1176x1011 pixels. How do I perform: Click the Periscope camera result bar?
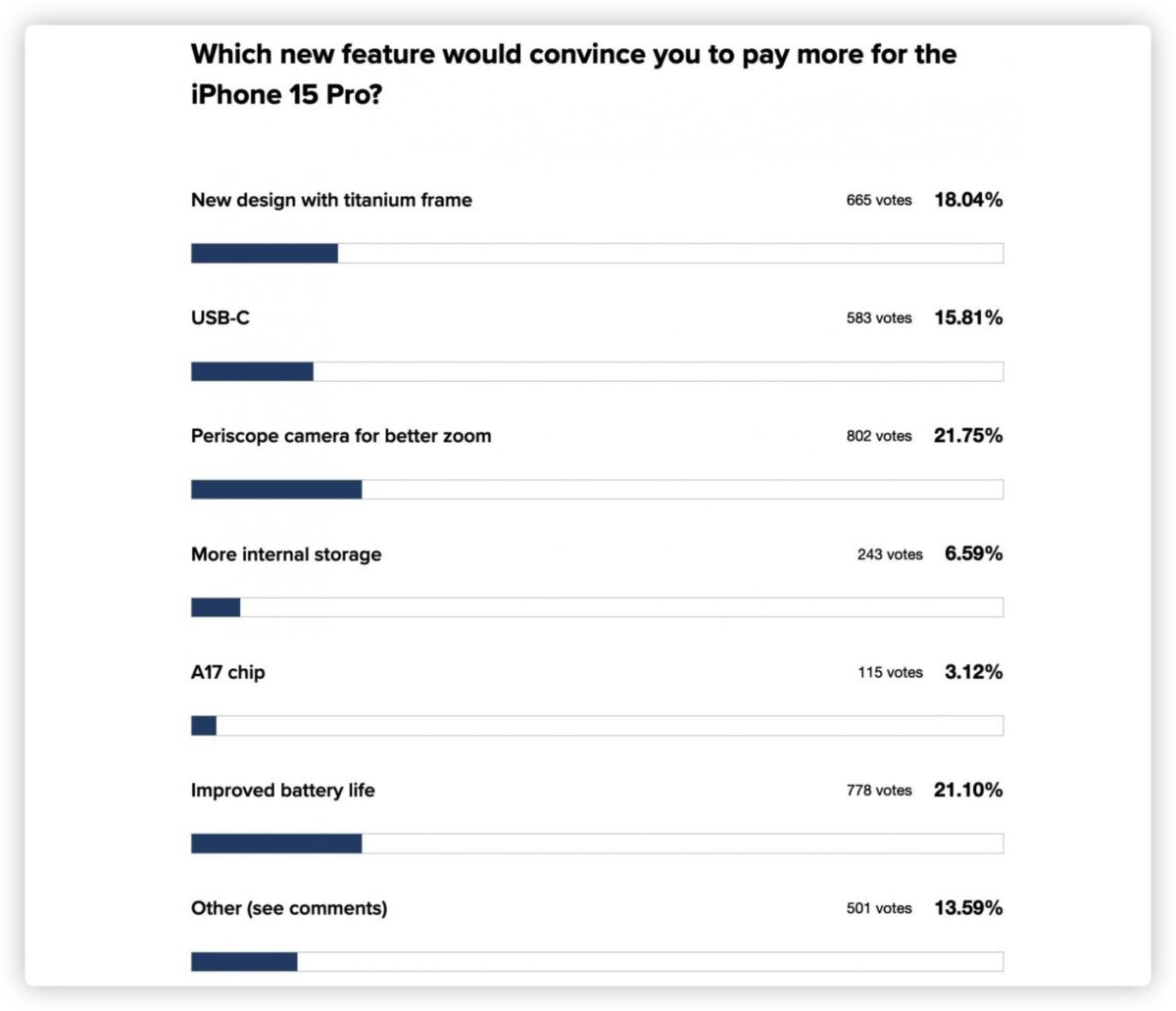point(597,490)
